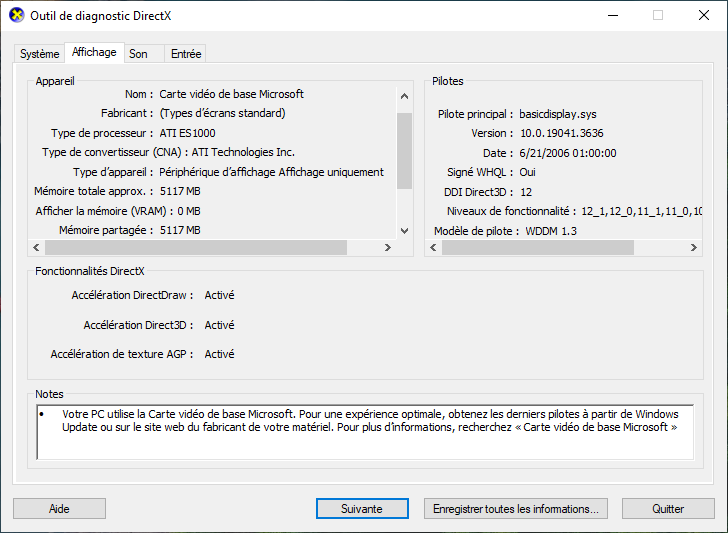Click the Accélération de texture AGP 'Activé' value
Image resolution: width=728 pixels, height=533 pixels.
pyautogui.click(x=220, y=354)
